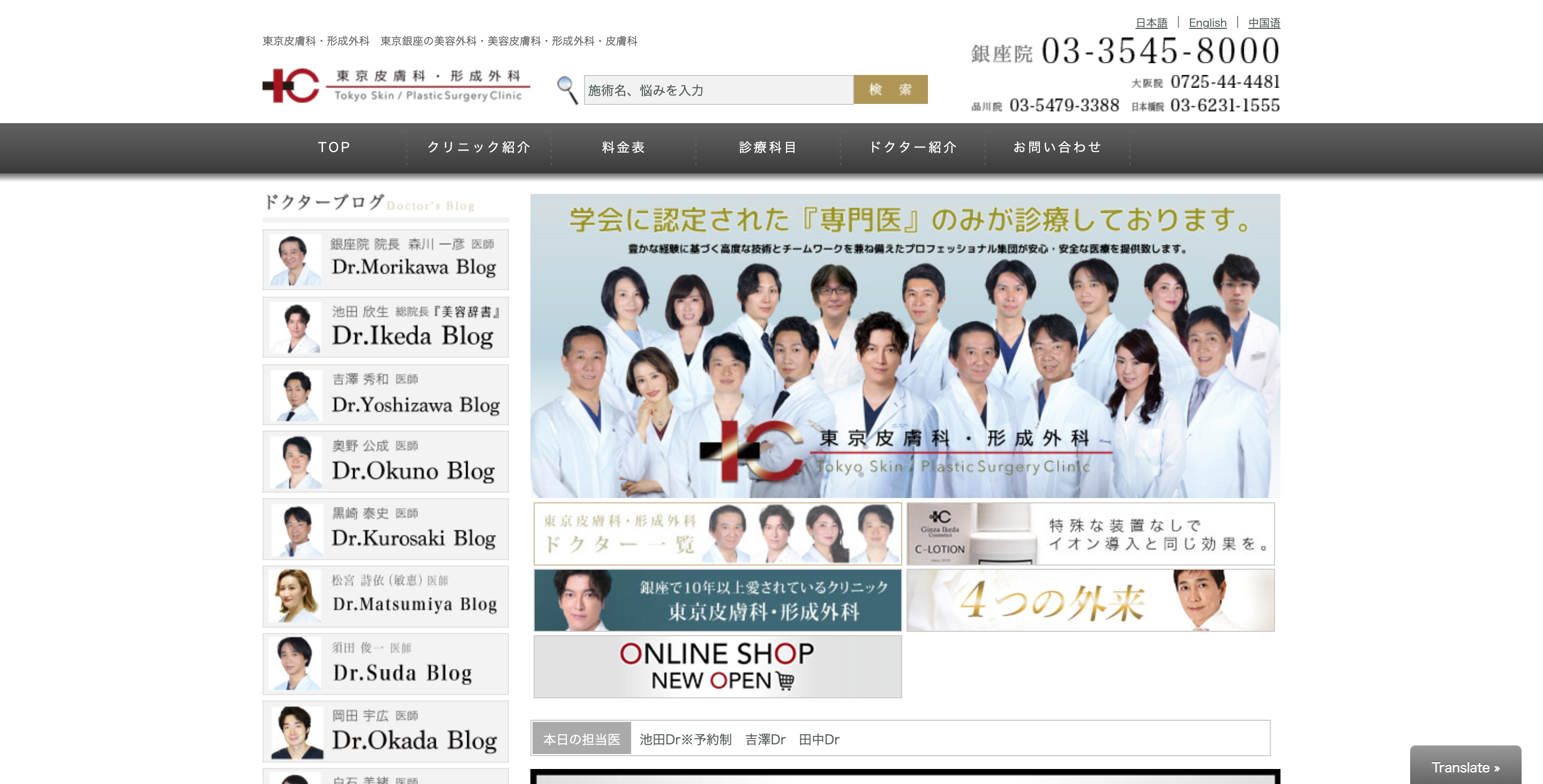Open the ONLINE SHOP NEW OPEN banner
Image resolution: width=1543 pixels, height=784 pixels.
point(717,667)
